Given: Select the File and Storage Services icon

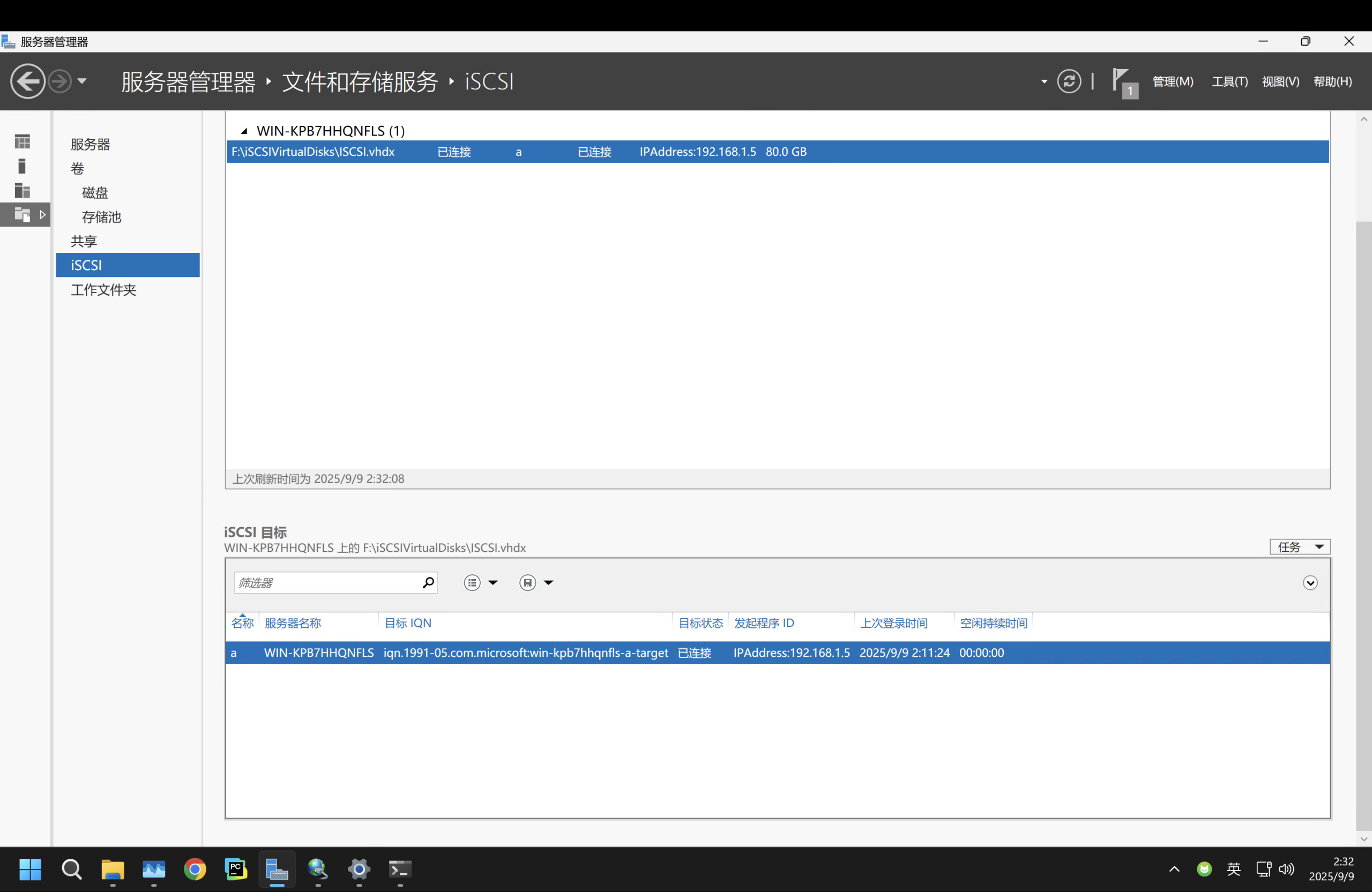Looking at the screenshot, I should [x=23, y=214].
